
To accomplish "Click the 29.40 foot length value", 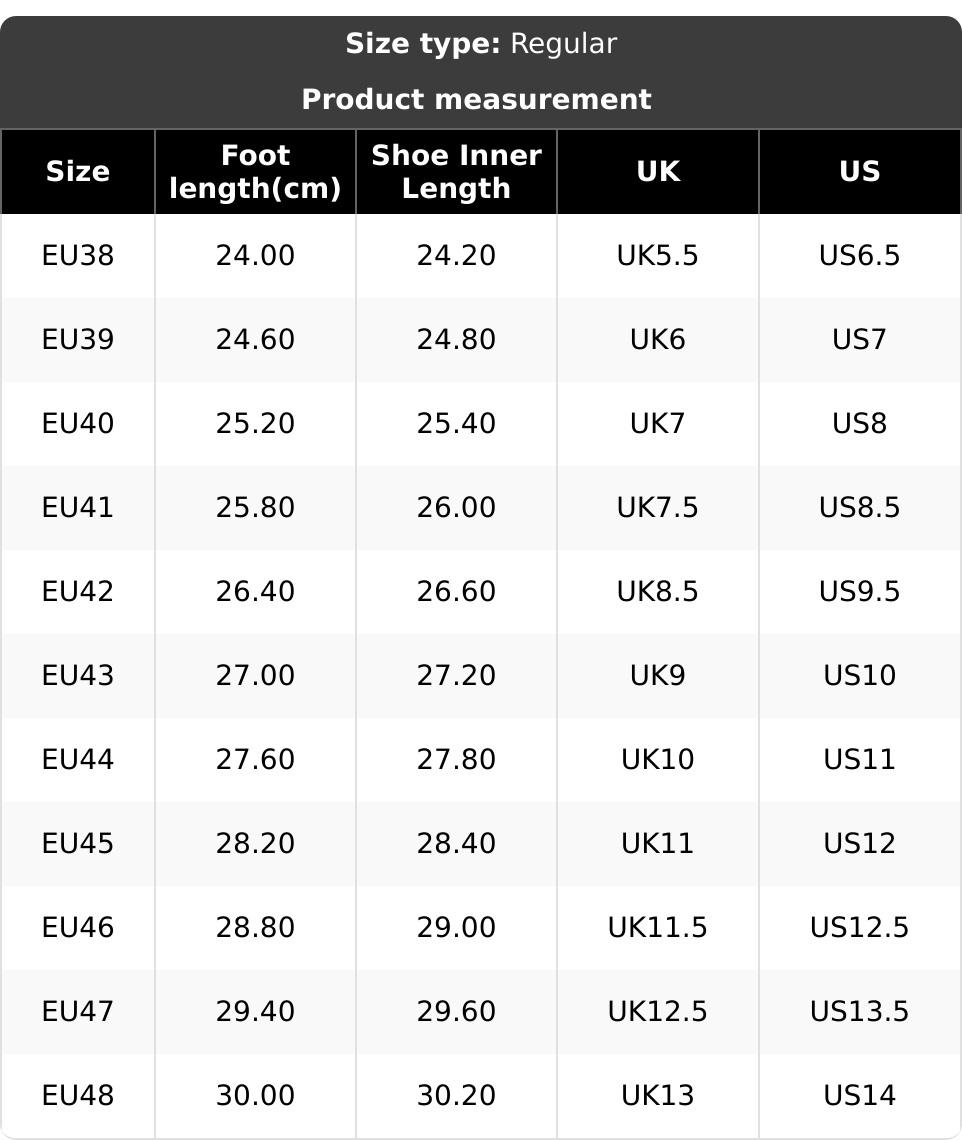I will [256, 1012].
